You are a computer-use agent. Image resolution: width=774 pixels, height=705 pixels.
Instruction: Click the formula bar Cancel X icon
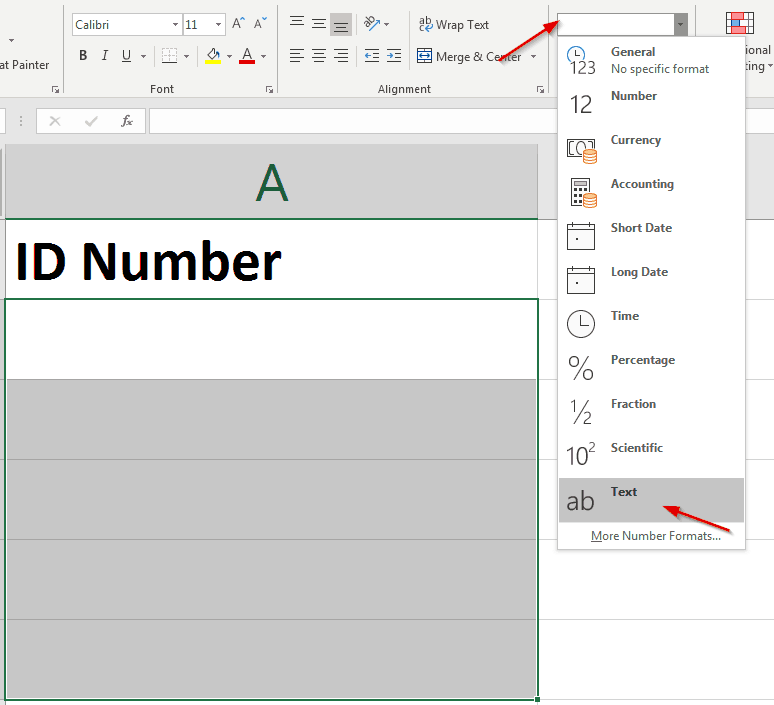[55, 121]
